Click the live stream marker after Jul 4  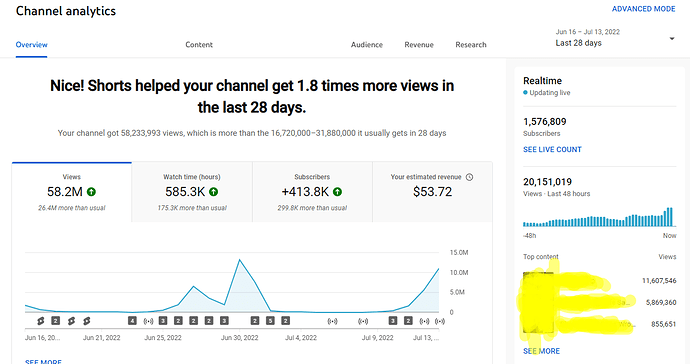pyautogui.click(x=333, y=321)
